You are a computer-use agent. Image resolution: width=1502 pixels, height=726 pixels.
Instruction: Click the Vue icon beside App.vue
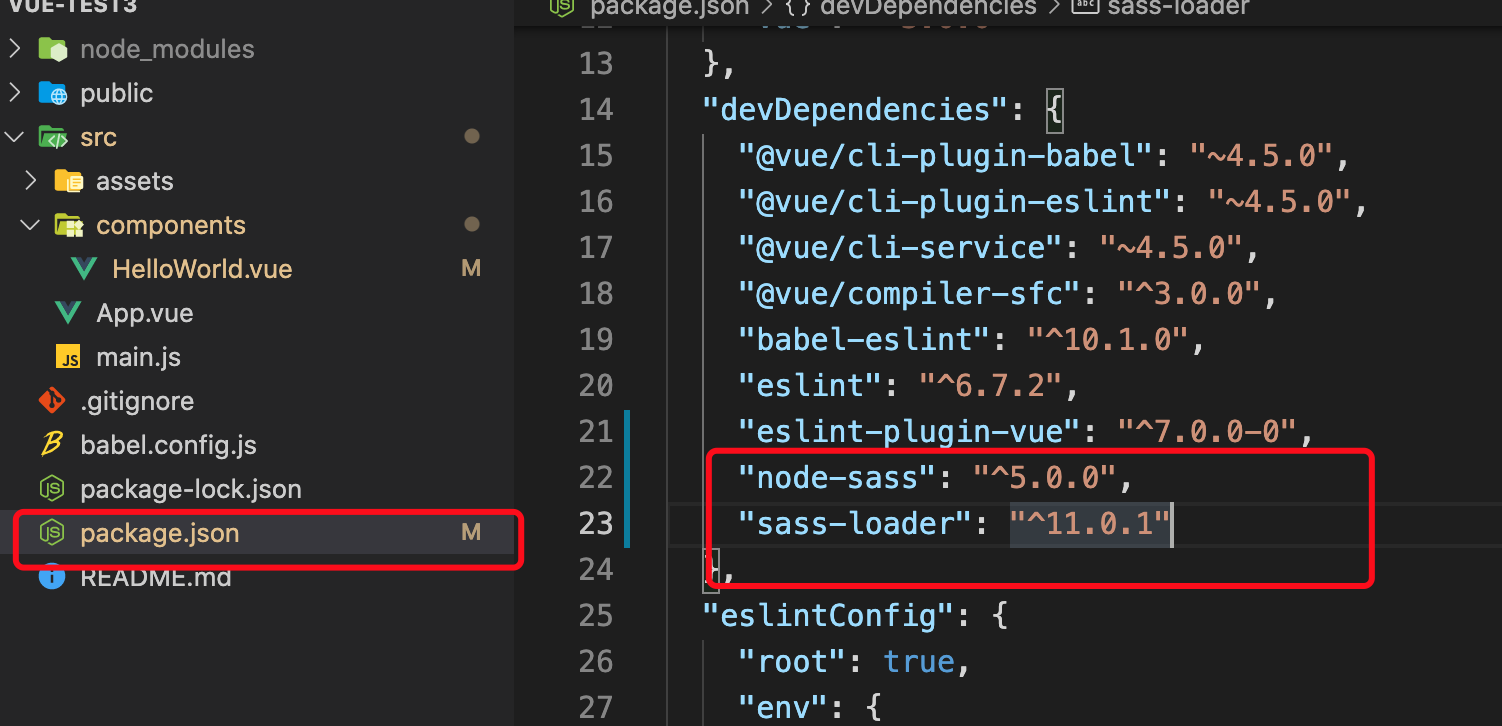(x=68, y=313)
